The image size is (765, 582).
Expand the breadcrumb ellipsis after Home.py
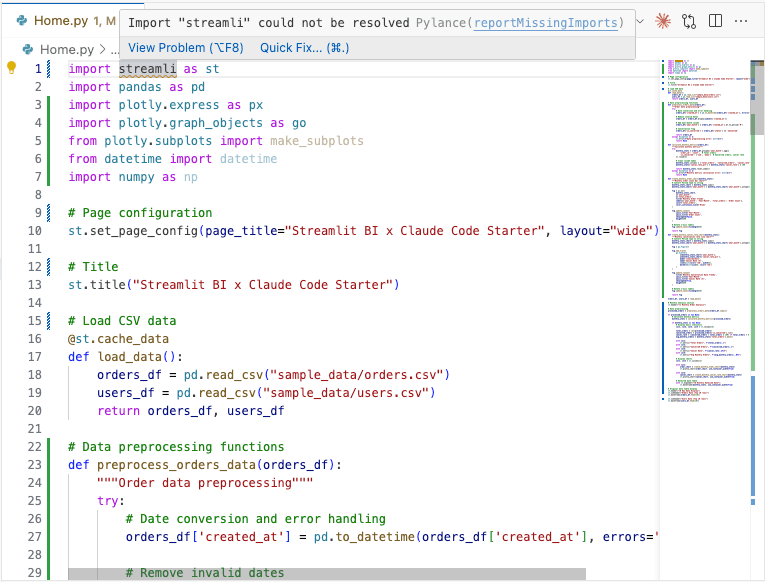113,48
